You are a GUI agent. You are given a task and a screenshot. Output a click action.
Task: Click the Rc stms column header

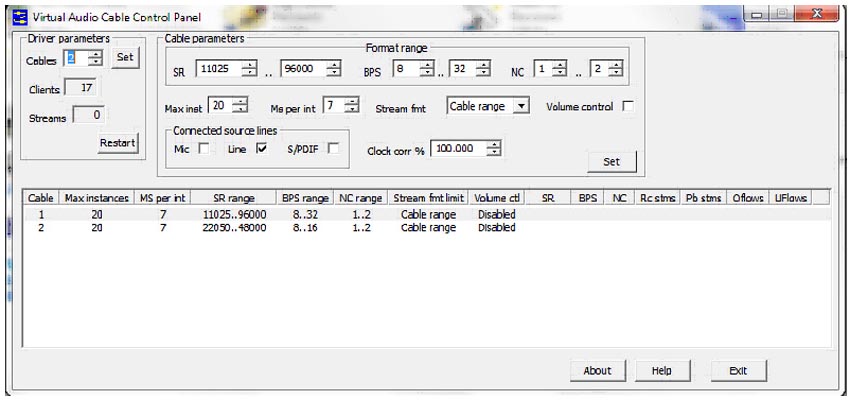(658, 198)
